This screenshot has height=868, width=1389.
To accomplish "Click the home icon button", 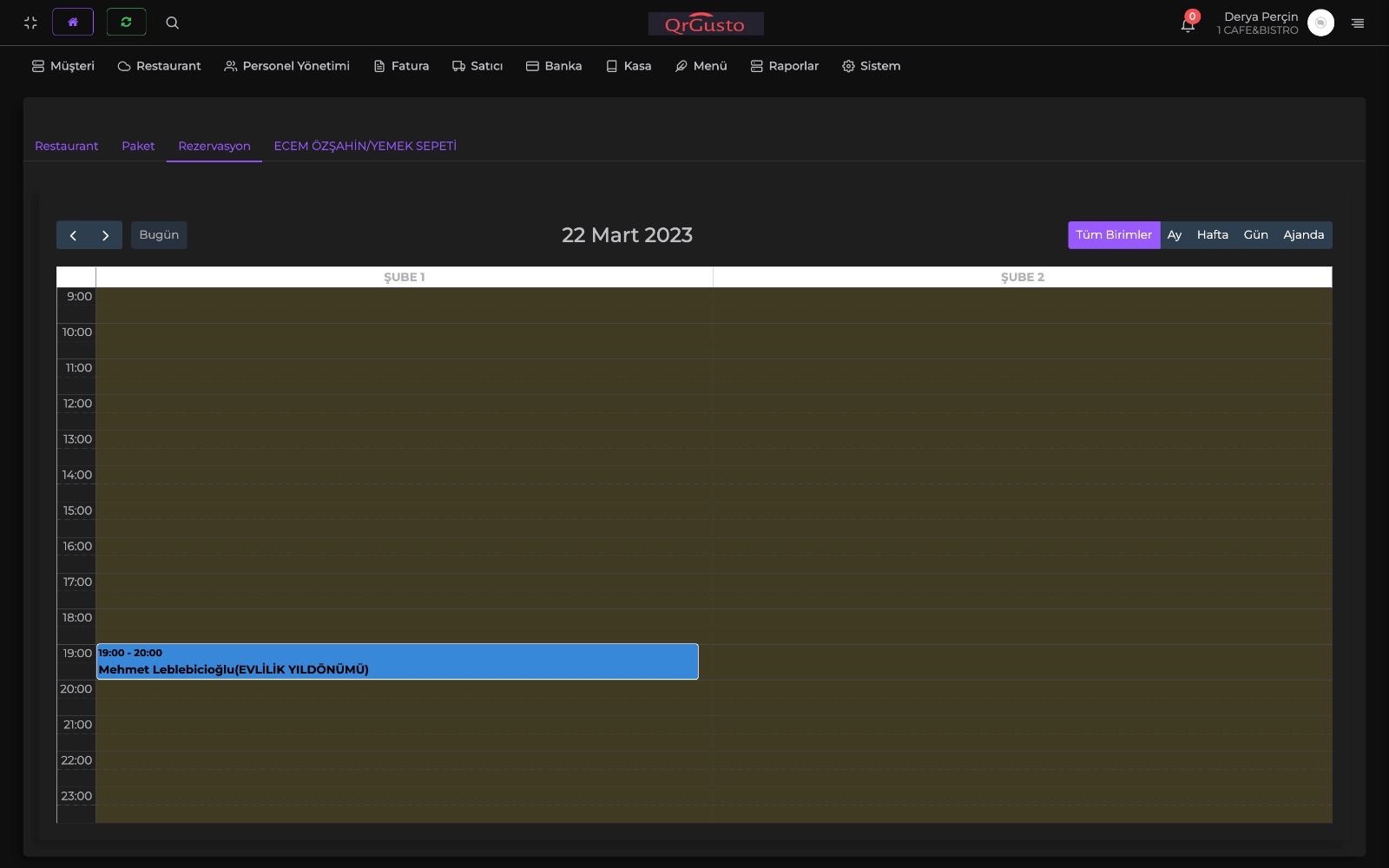I will [x=73, y=23].
